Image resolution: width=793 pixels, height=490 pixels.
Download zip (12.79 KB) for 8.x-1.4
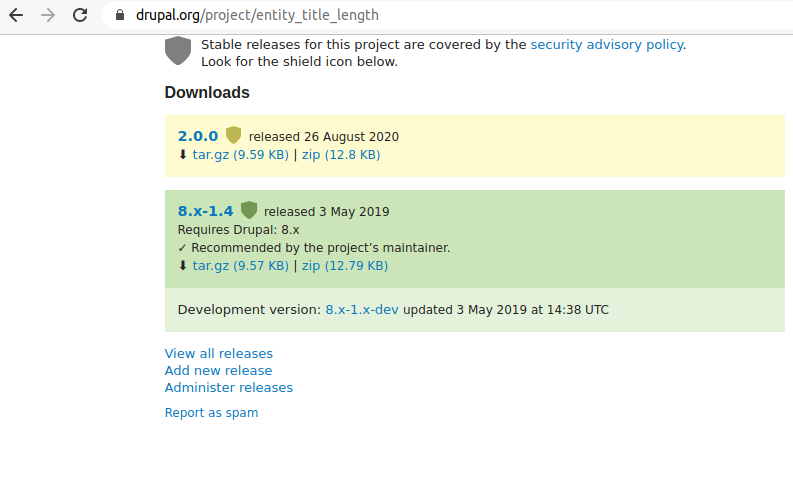[x=345, y=265]
